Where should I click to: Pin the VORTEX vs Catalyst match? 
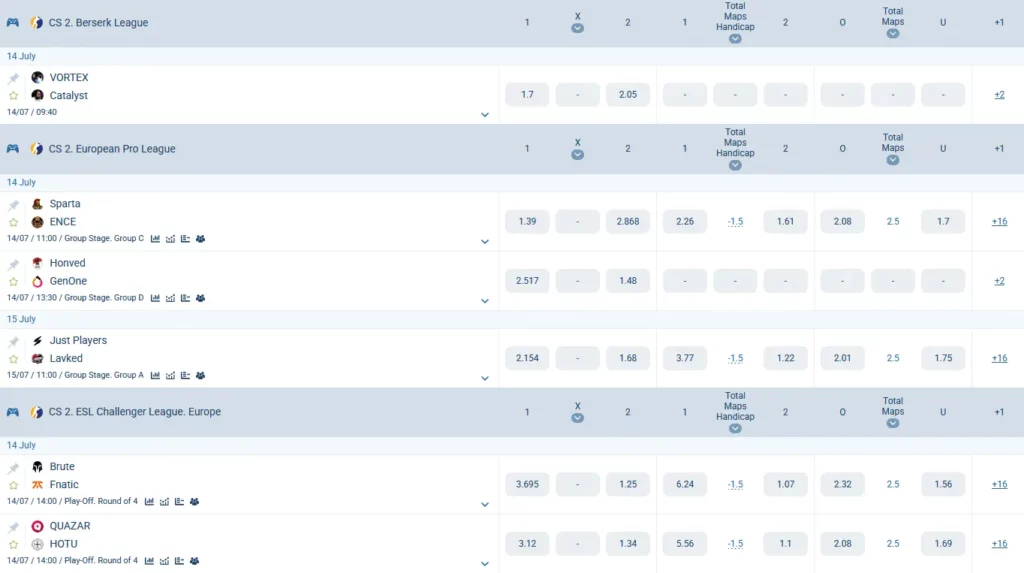point(13,78)
